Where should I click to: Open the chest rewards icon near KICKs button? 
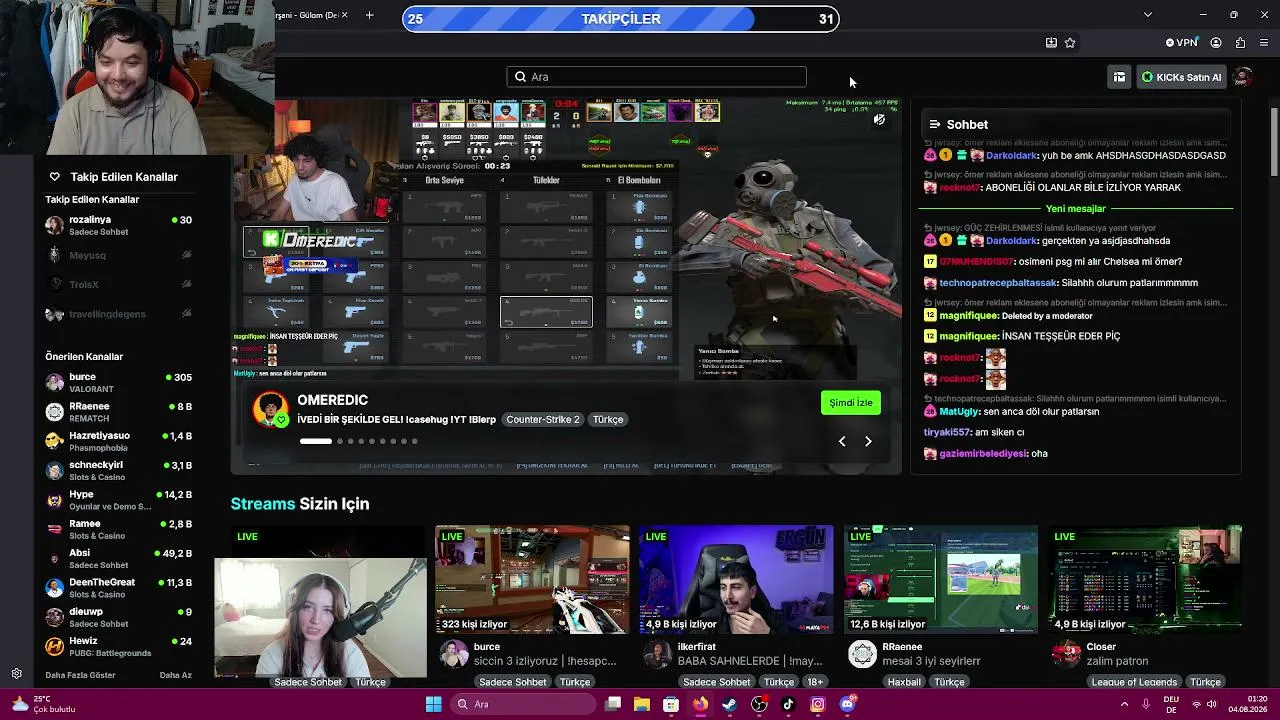tap(1119, 77)
